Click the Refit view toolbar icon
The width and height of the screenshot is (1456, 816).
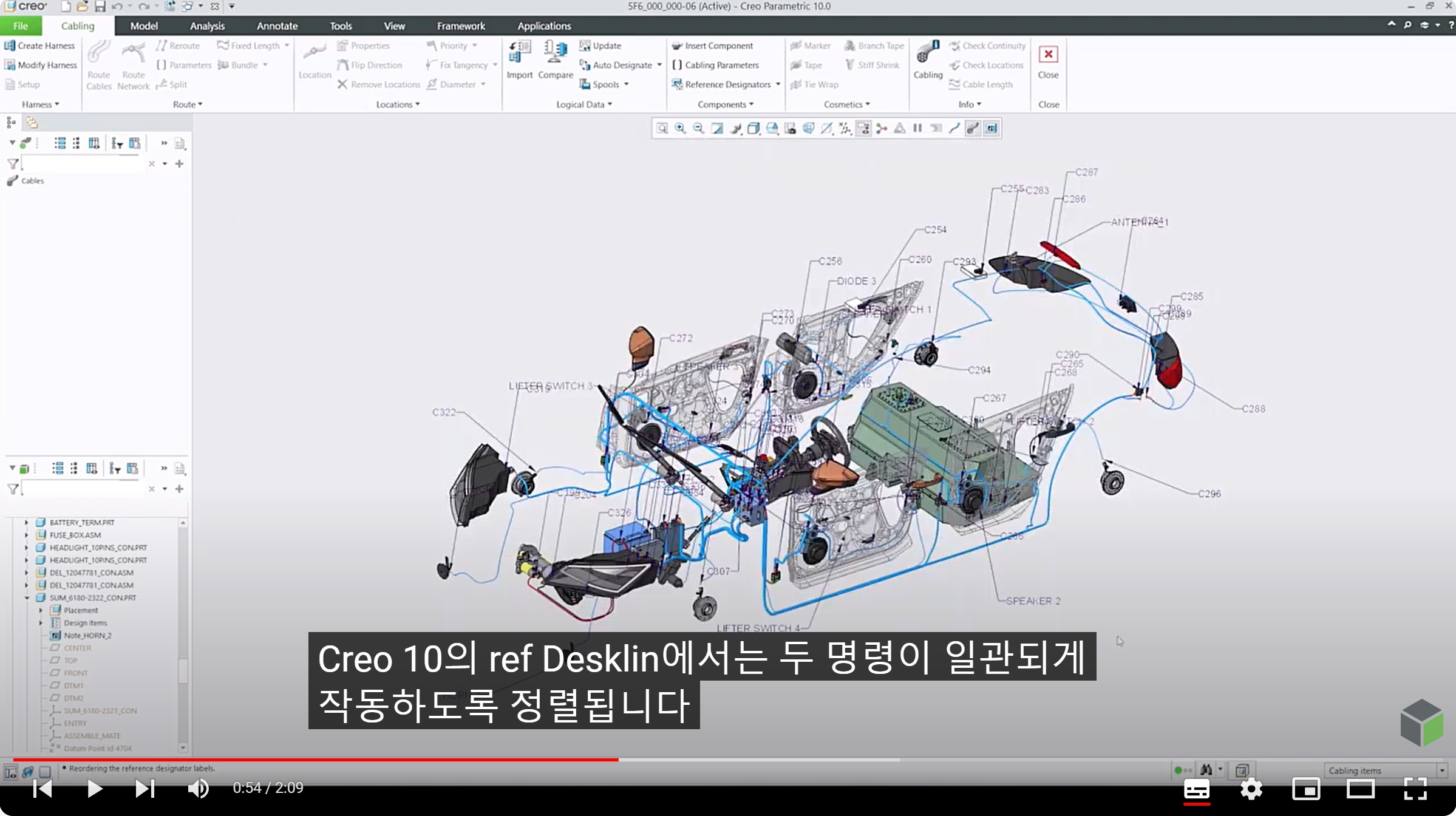click(662, 128)
